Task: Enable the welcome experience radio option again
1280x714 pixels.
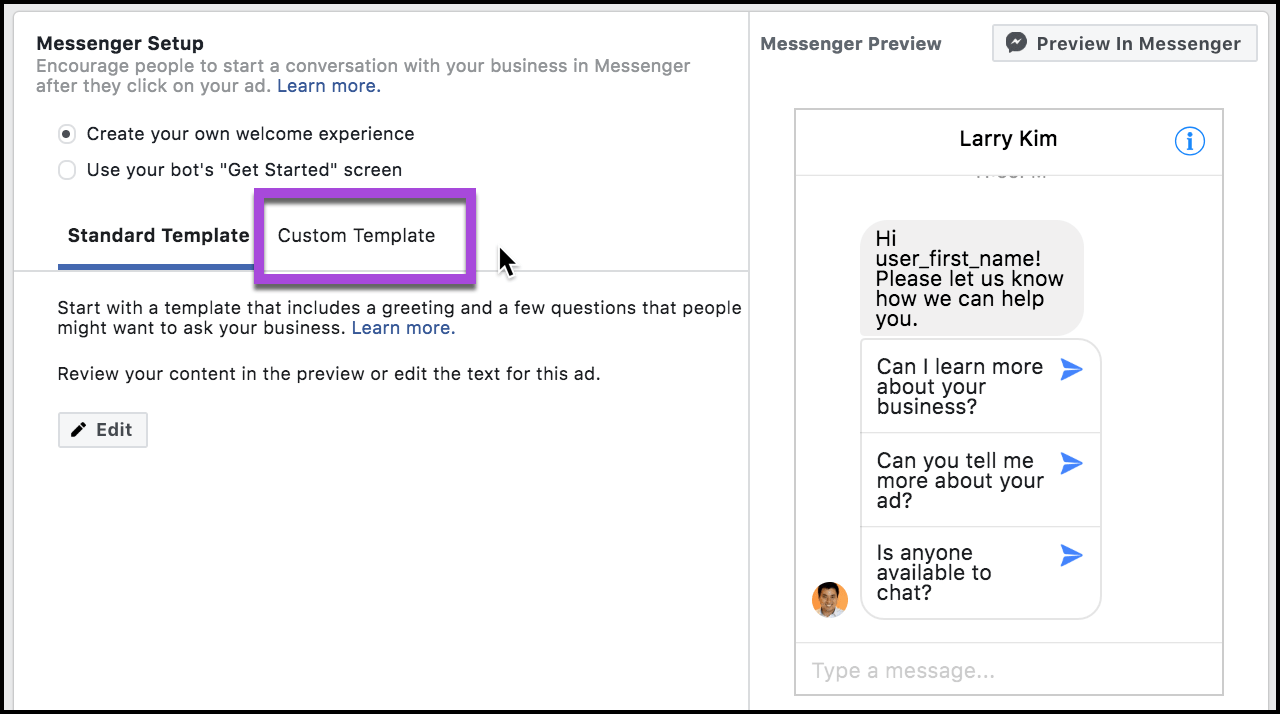Action: [66, 133]
